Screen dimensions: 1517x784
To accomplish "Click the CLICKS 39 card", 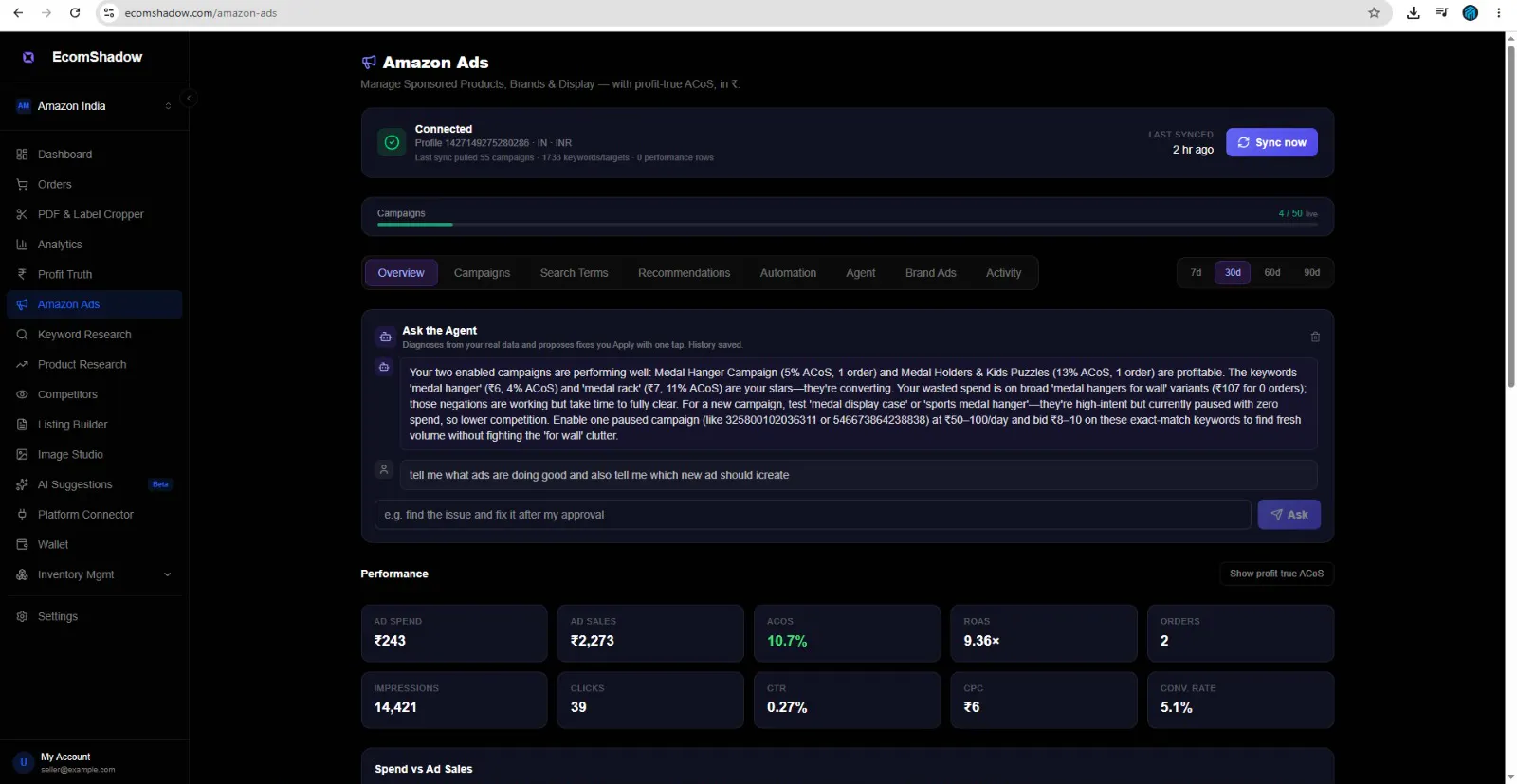I will (x=650, y=701).
